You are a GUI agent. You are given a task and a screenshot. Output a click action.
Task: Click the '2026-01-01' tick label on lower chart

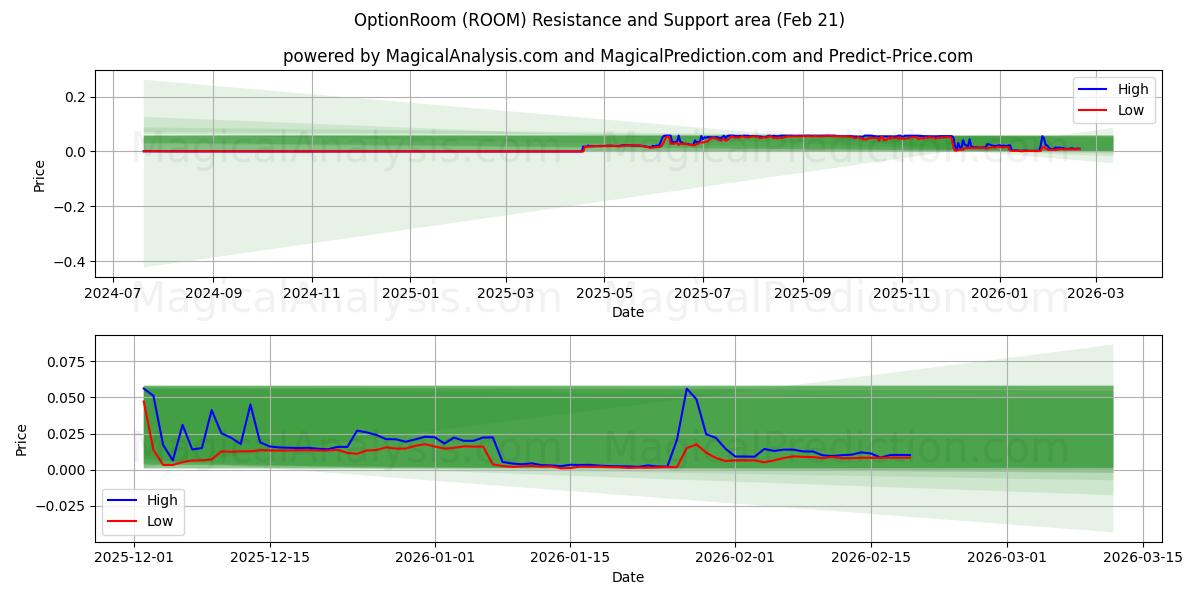(x=435, y=559)
